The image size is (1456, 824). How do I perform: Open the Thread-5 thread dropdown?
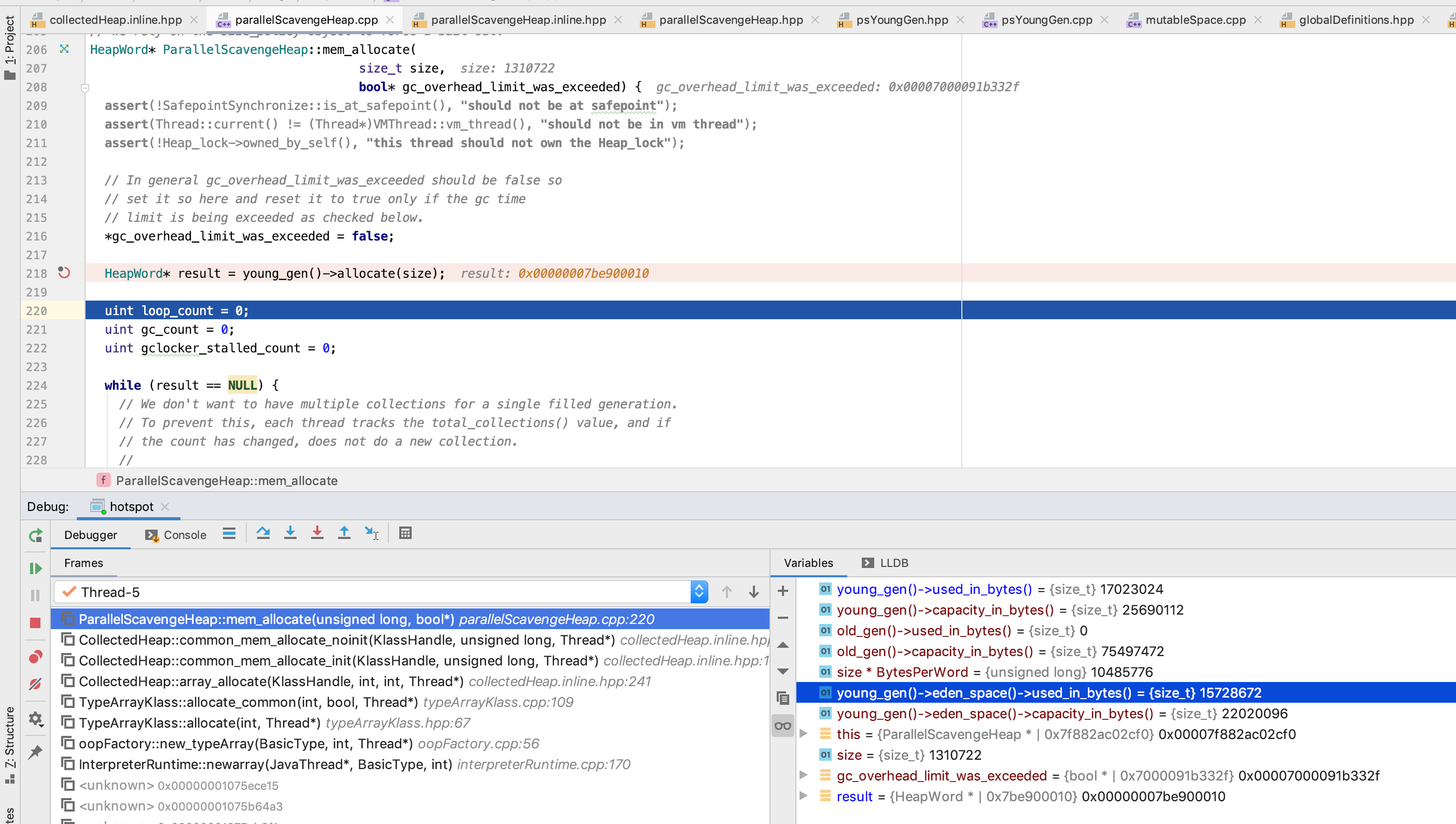[699, 592]
